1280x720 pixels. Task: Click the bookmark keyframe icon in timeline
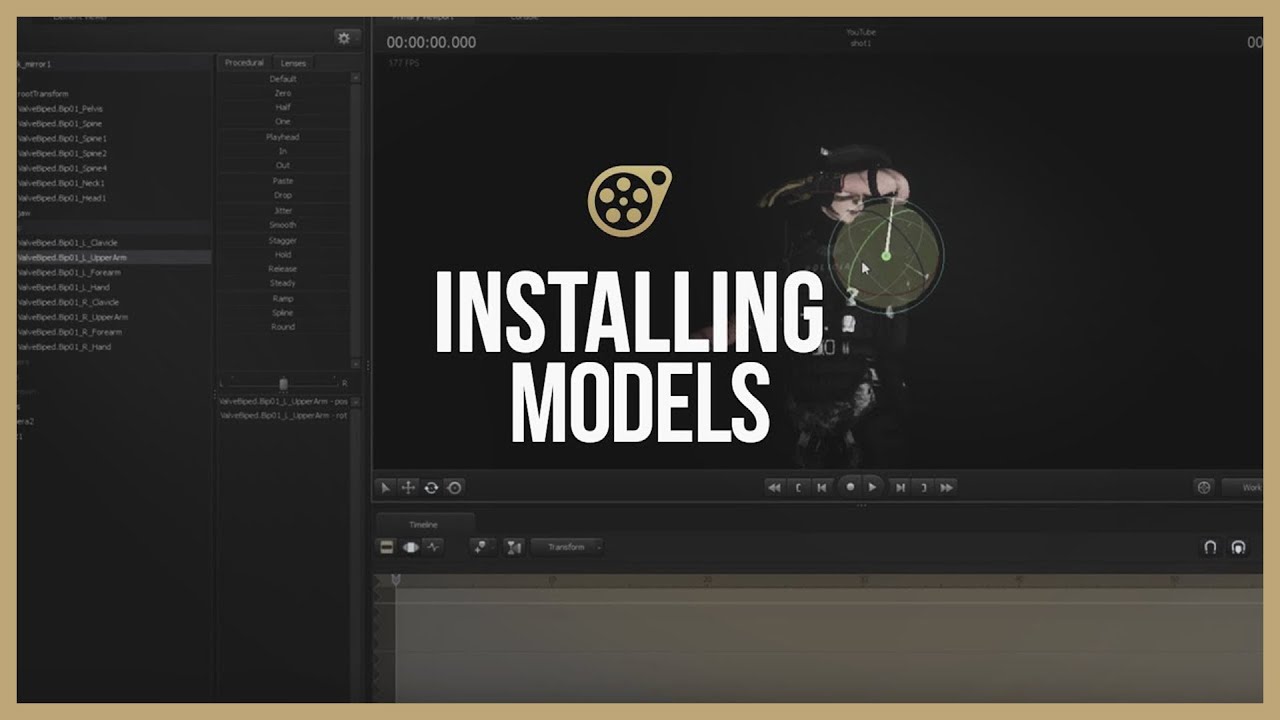482,547
